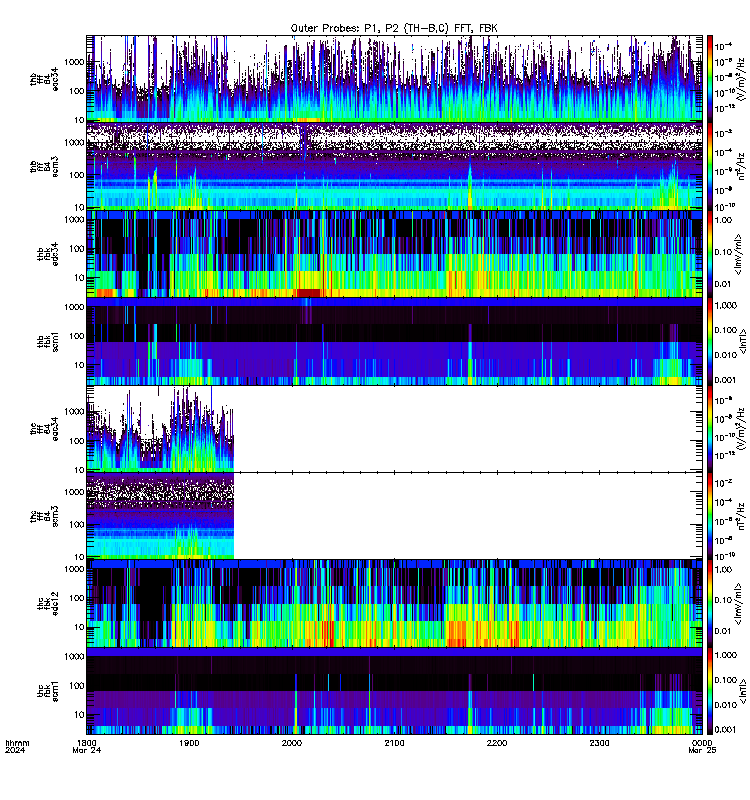Click the color bar of the thc fbk edc12 panel
Screen dimensions: 750x800
(710, 604)
